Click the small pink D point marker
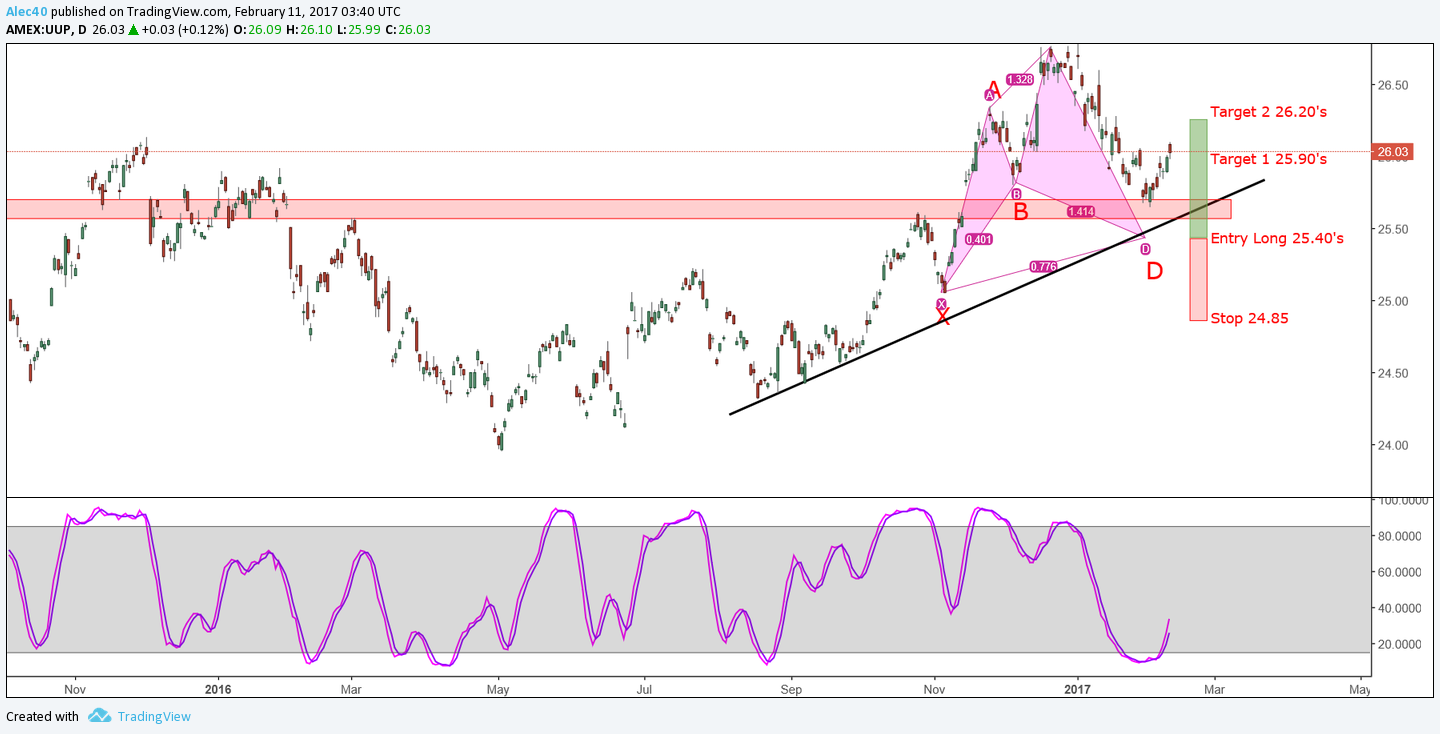The width and height of the screenshot is (1440, 734). click(x=1145, y=248)
